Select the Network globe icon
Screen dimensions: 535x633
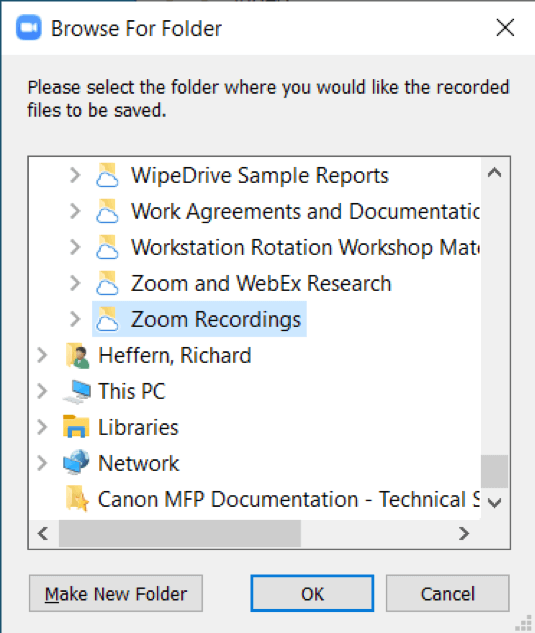coord(76,463)
